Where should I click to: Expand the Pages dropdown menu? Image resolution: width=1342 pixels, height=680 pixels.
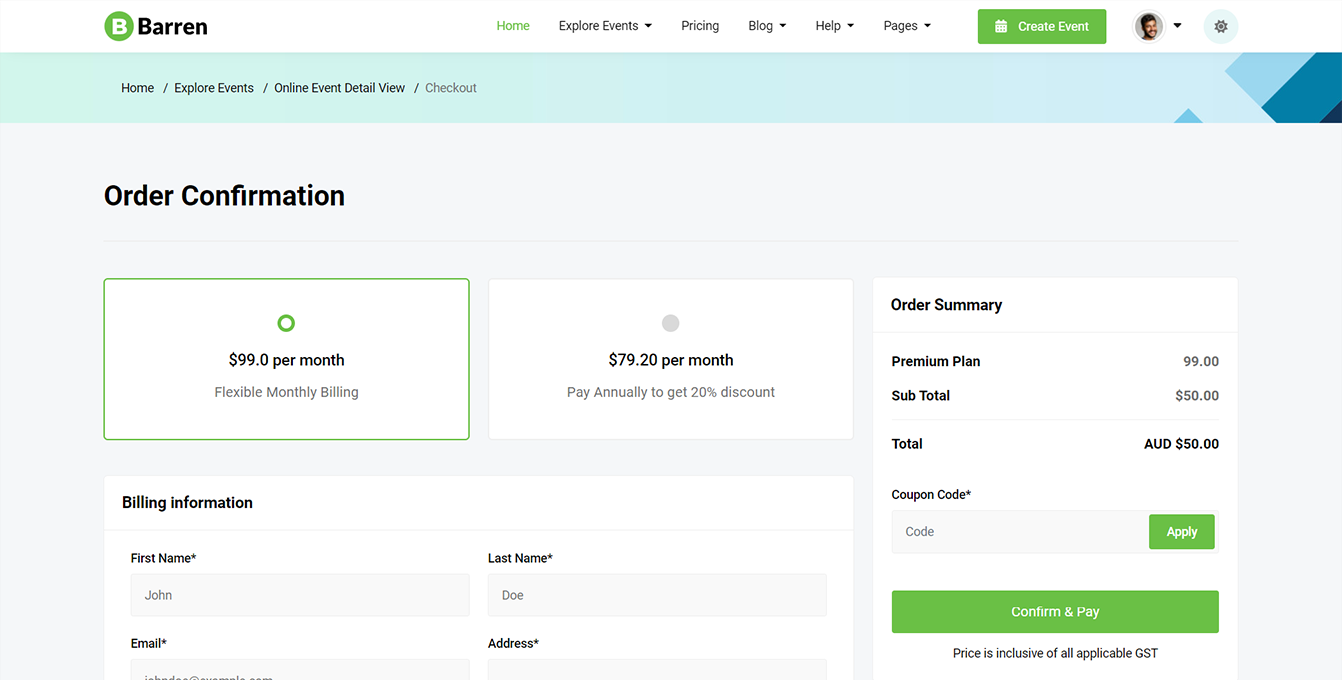pyautogui.click(x=907, y=26)
